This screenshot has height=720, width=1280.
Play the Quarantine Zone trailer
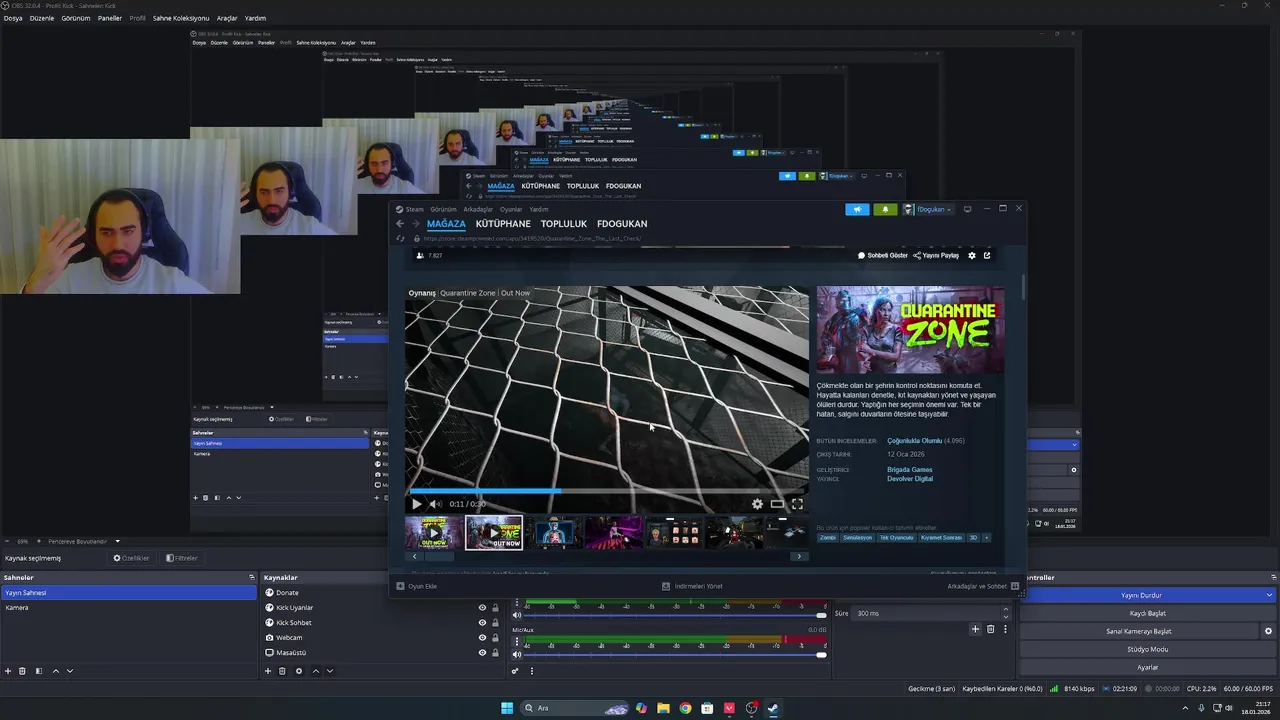pyautogui.click(x=417, y=504)
